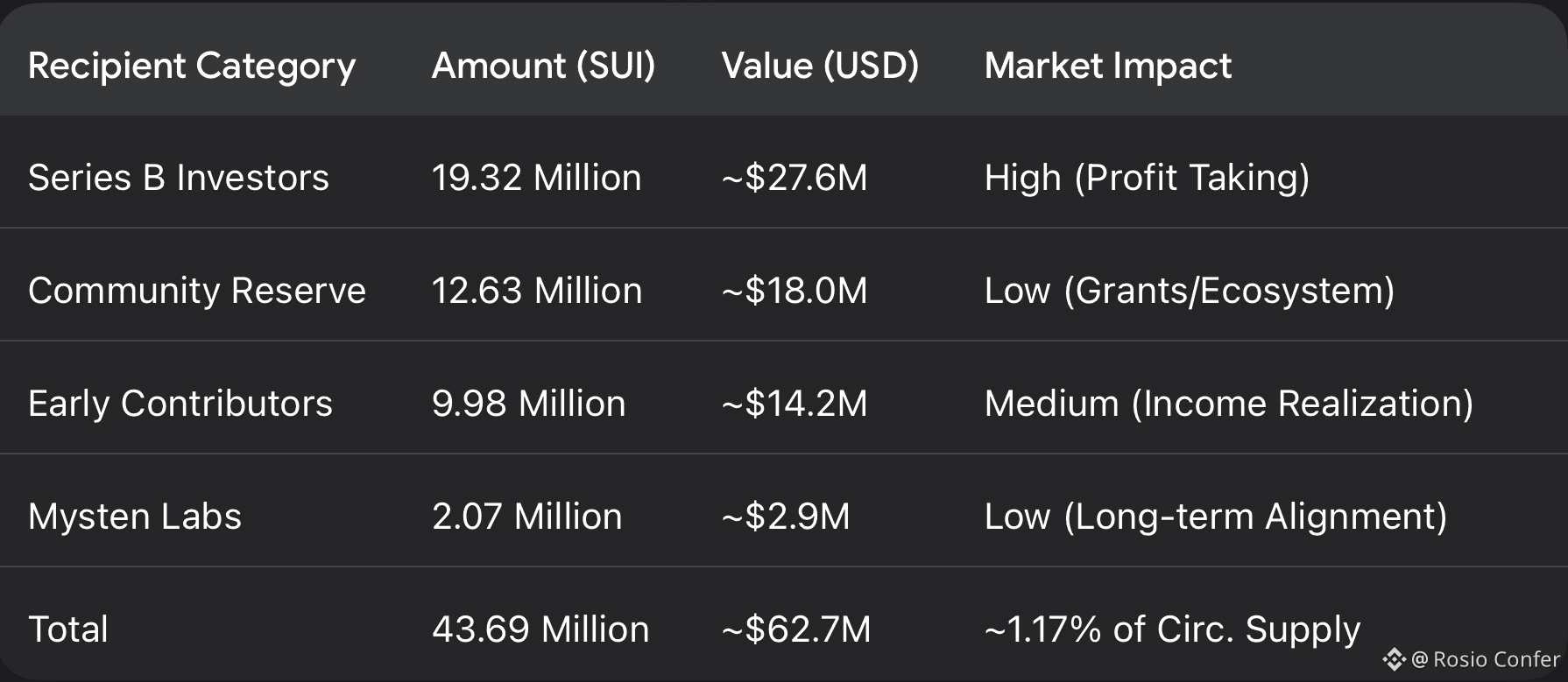The image size is (1568, 682).
Task: Click the Medium (Income Realization) cell
Action: tap(1228, 404)
